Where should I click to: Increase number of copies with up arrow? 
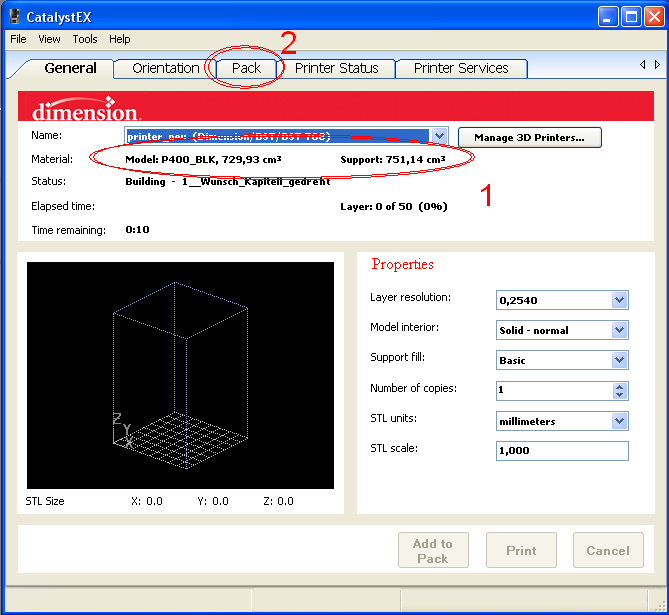620,386
